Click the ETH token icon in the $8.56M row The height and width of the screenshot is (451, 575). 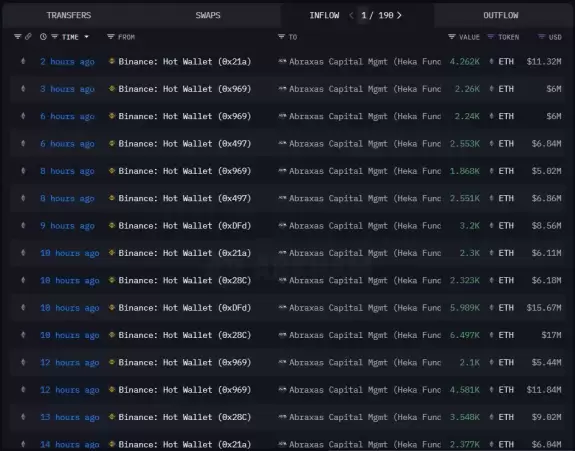coord(491,226)
